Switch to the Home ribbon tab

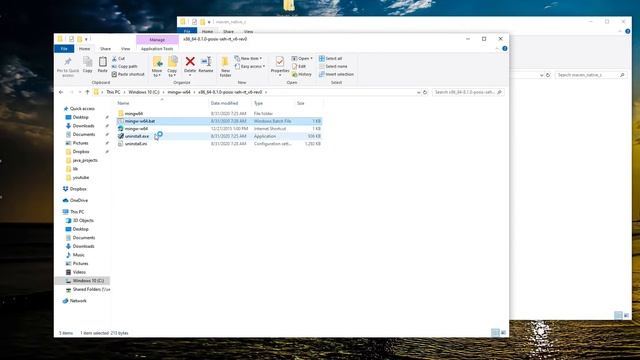[x=84, y=49]
